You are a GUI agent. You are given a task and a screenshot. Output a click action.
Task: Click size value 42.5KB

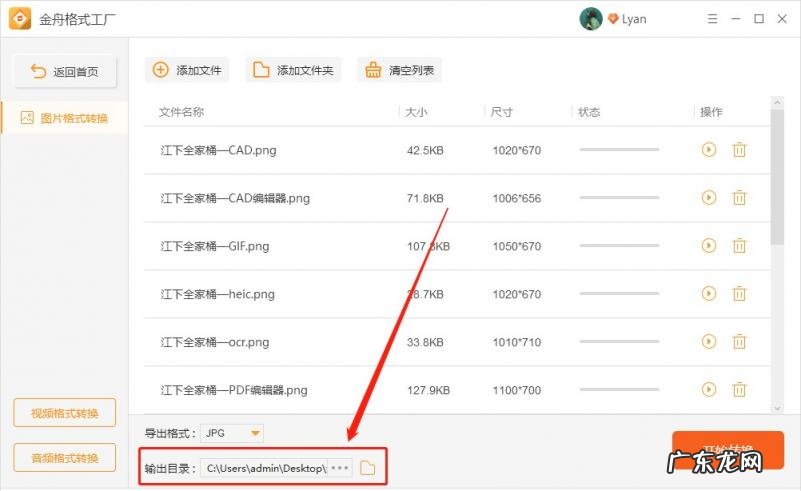tap(425, 150)
